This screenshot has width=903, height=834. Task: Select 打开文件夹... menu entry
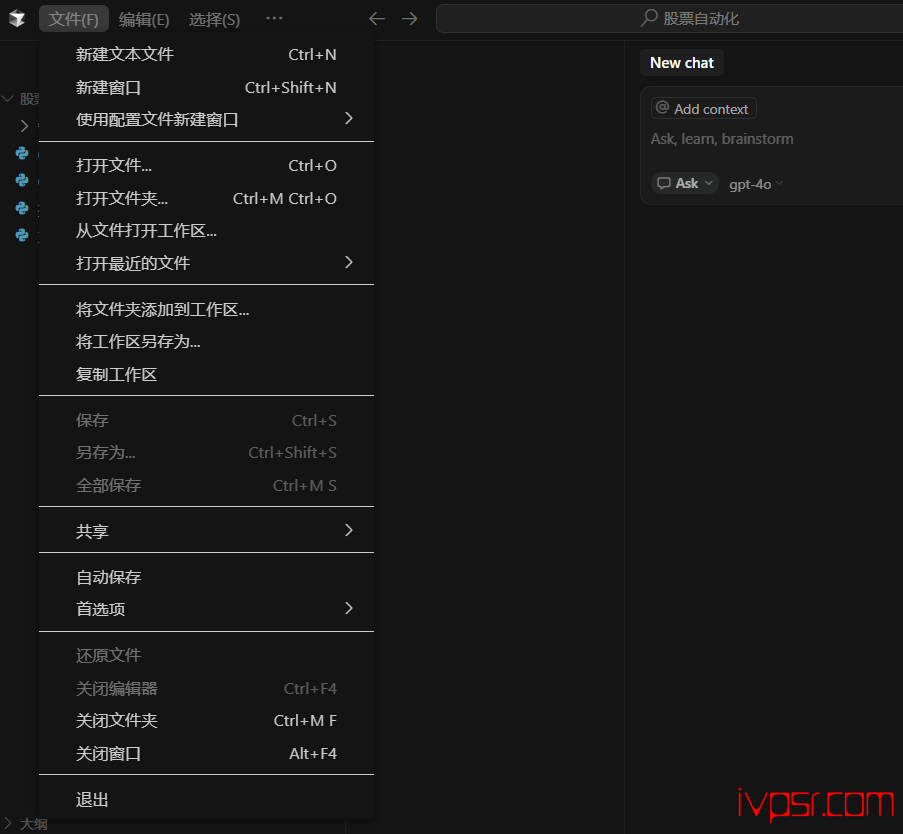click(122, 198)
